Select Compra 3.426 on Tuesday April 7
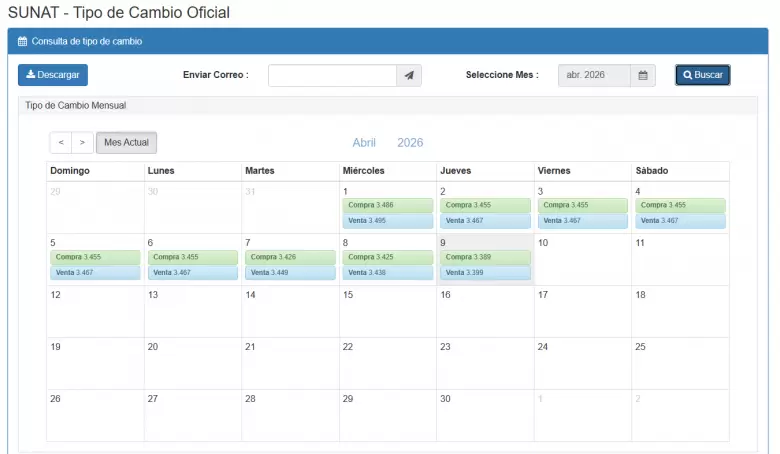The height and width of the screenshot is (454, 780). tap(290, 257)
